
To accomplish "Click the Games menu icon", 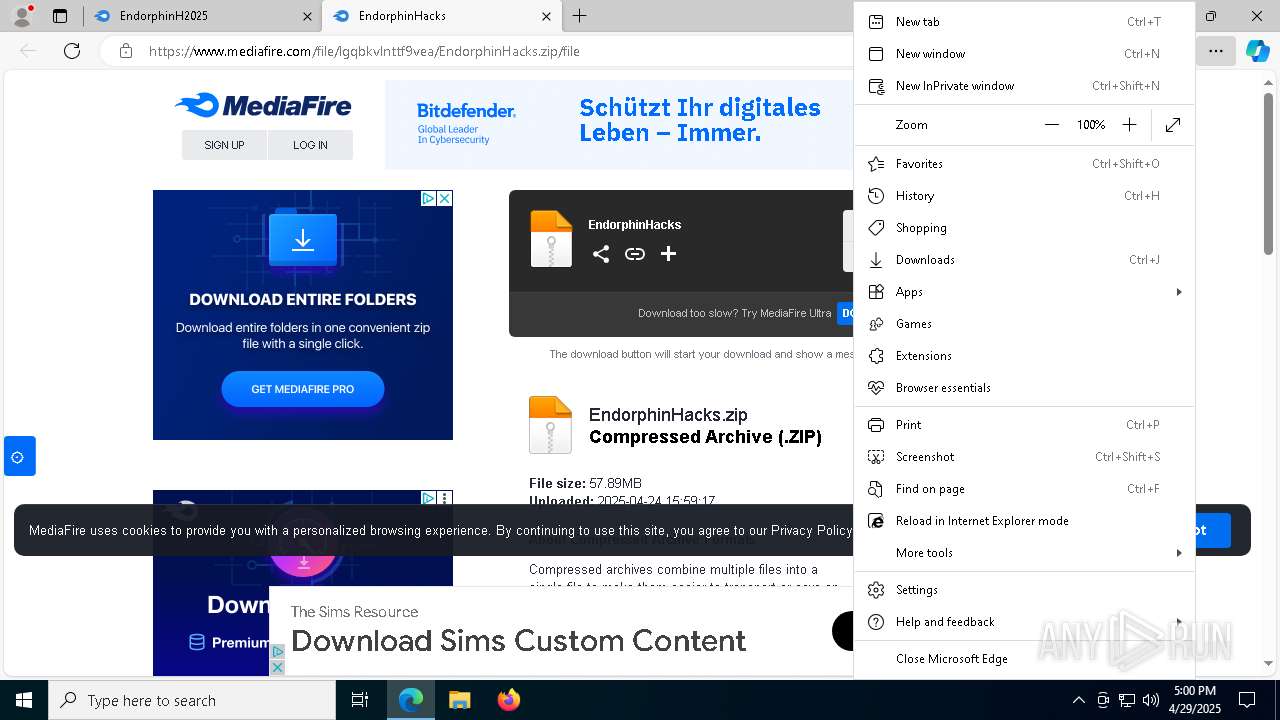I will [876, 324].
